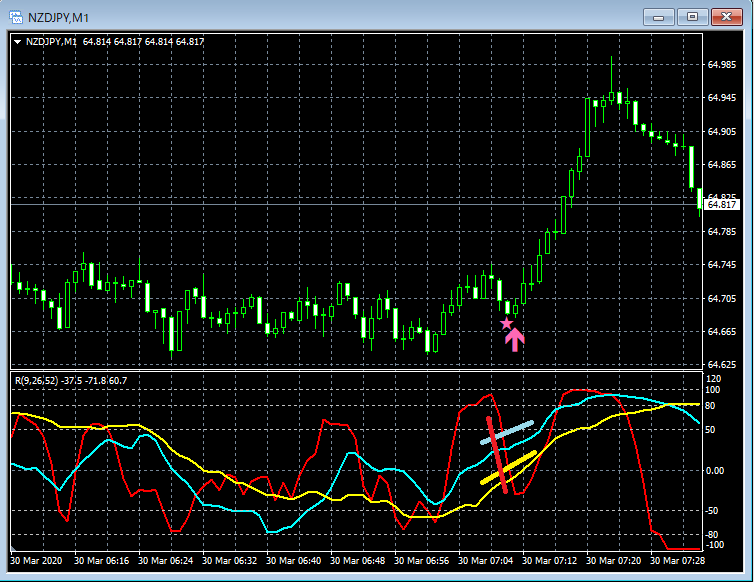Screen dimensions: 755x582
Task: Minimize the NZDJPY chart window
Action: point(657,16)
